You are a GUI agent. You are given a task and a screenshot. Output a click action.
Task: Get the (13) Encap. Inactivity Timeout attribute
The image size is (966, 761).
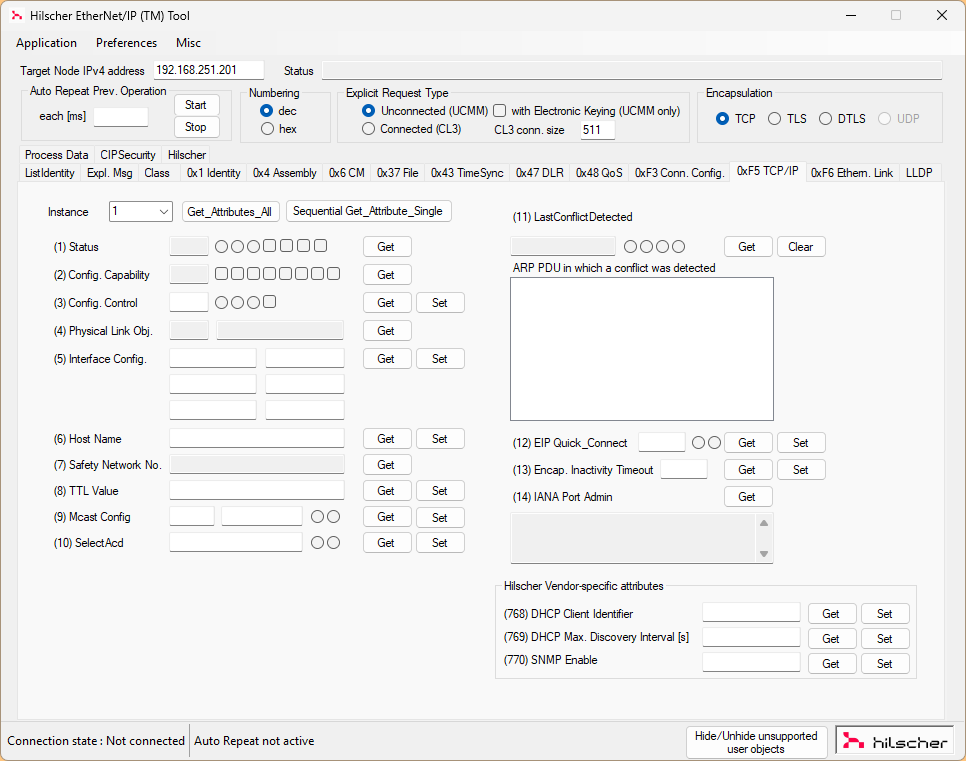point(747,470)
